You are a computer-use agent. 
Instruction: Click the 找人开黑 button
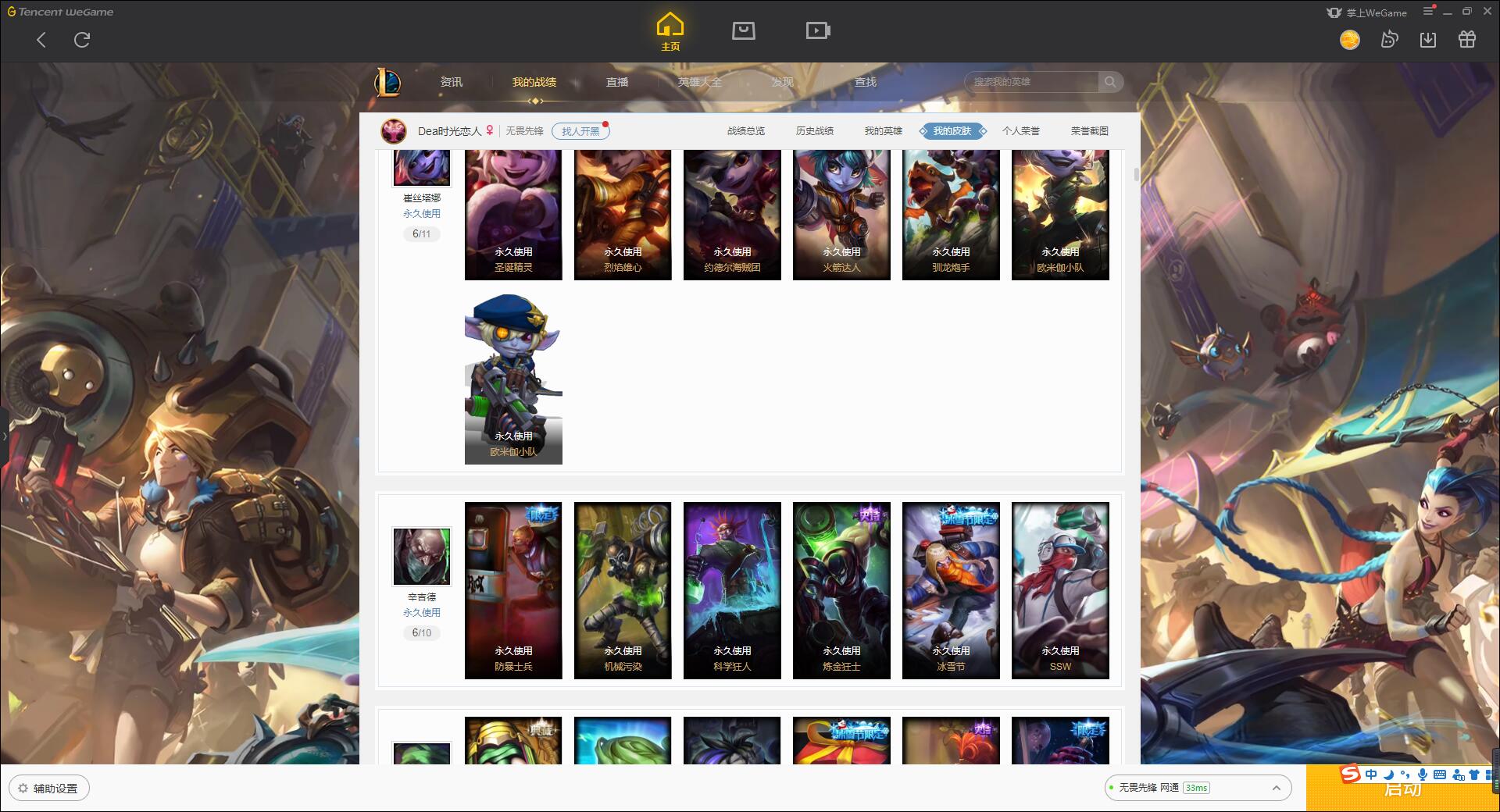click(x=580, y=131)
